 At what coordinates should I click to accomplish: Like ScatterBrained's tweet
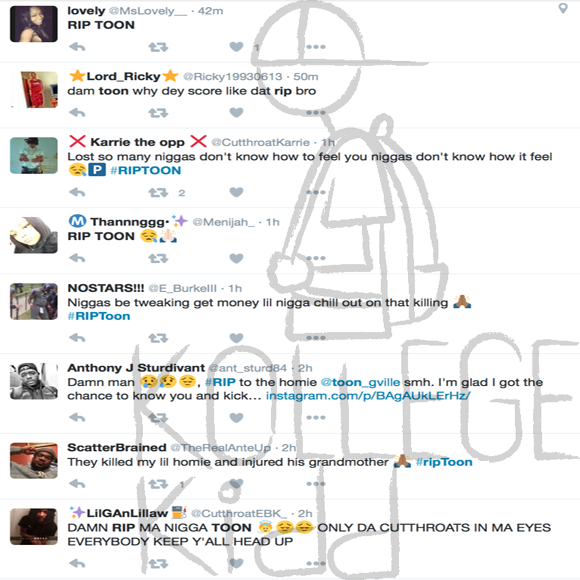pyautogui.click(x=236, y=483)
